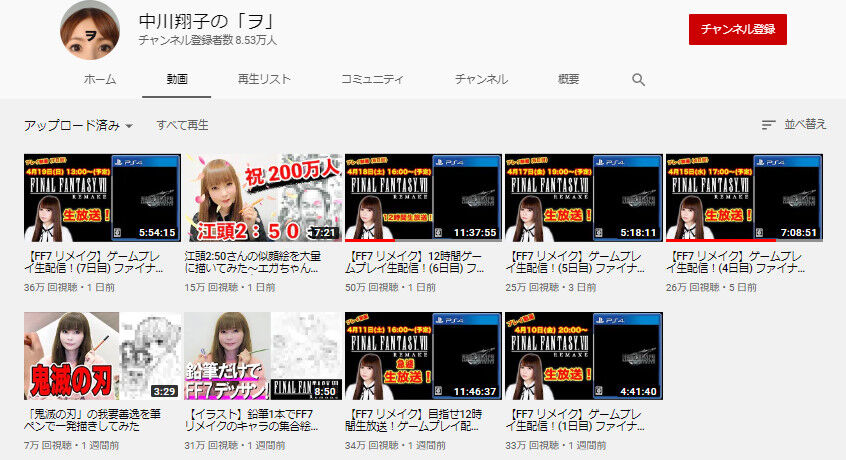The image size is (846, 460).
Task: Click view count 25万 回視聴・3 日前
Action: (551, 287)
